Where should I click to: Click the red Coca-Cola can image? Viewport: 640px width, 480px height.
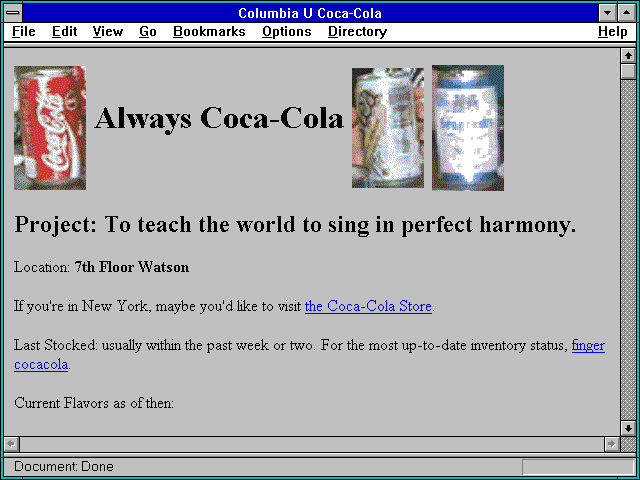click(x=50, y=128)
